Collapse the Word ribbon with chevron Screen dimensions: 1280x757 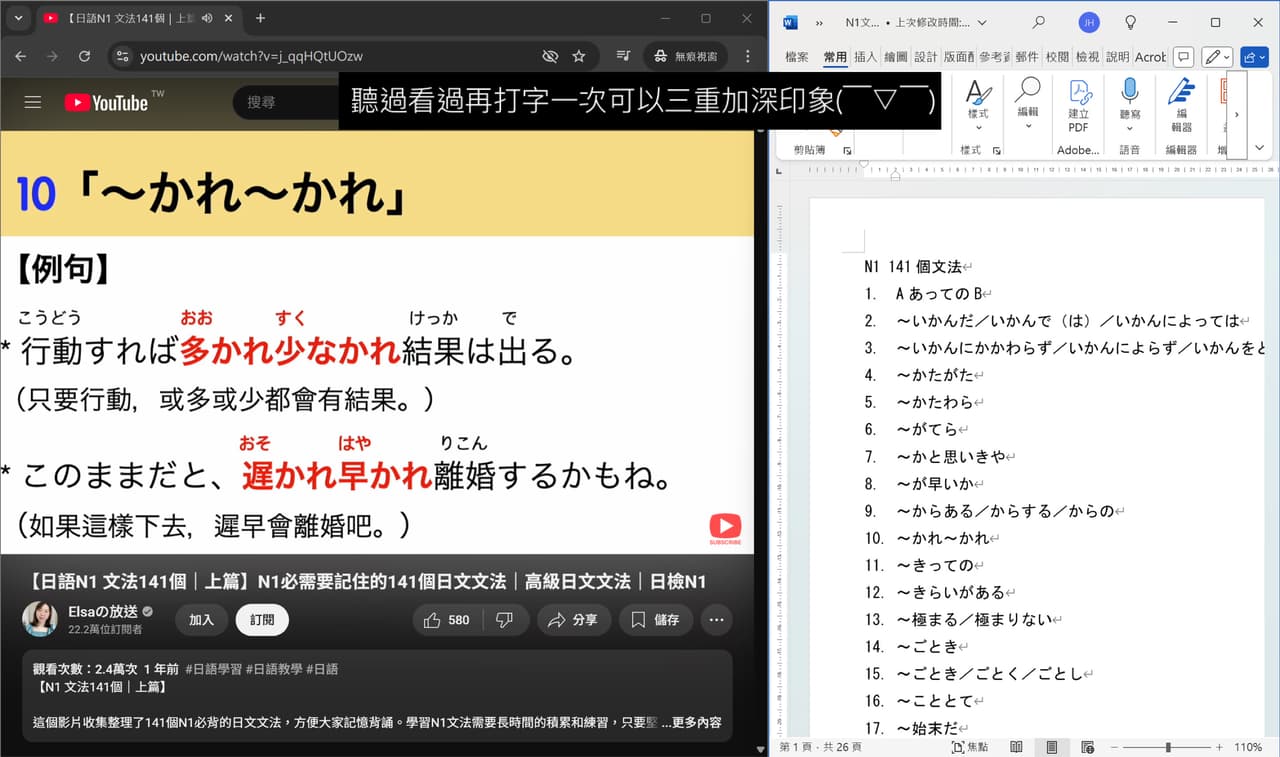tap(1259, 148)
